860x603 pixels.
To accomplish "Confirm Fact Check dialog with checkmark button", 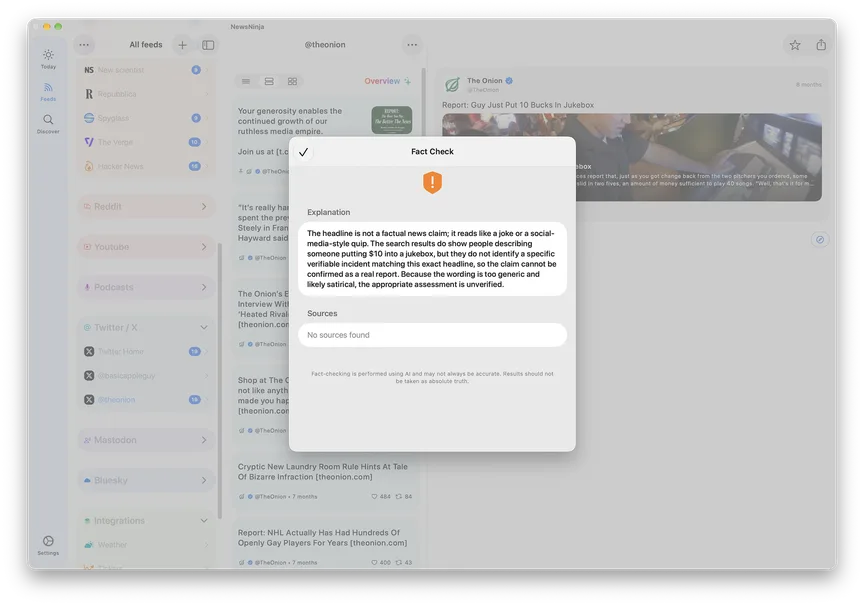I will (303, 152).
